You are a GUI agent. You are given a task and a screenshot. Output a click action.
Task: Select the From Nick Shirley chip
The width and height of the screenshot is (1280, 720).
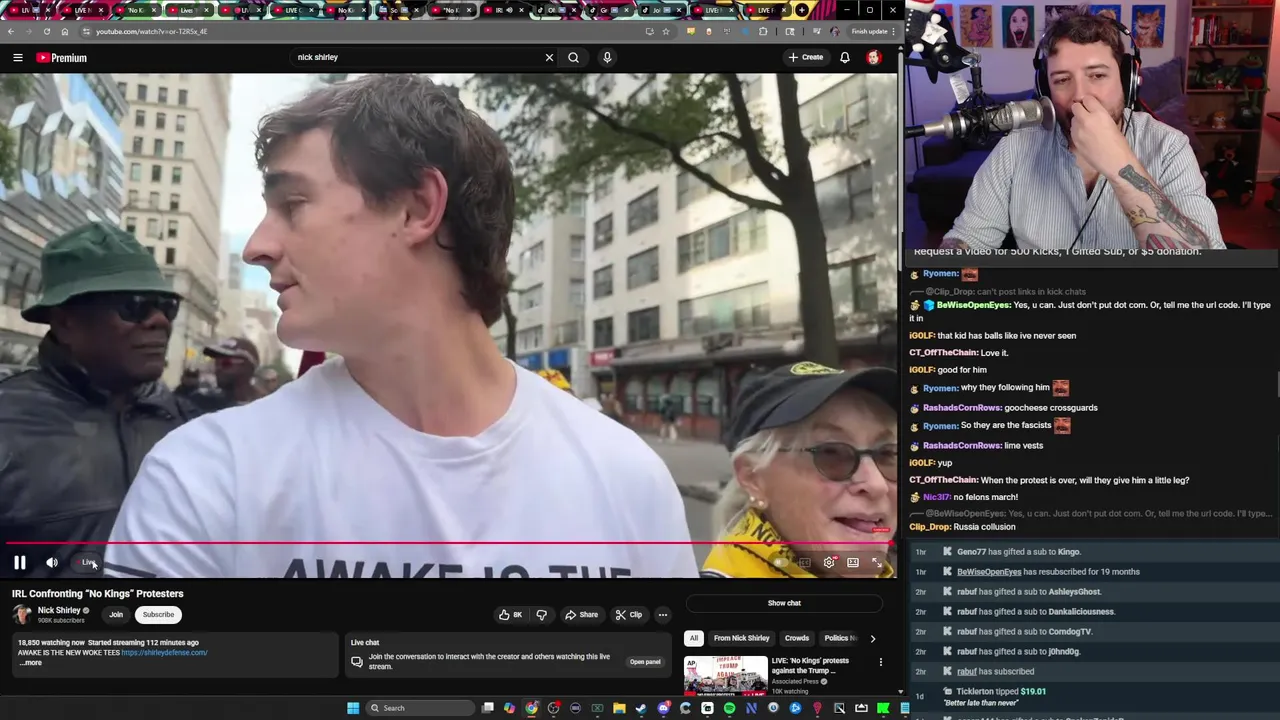(742, 638)
